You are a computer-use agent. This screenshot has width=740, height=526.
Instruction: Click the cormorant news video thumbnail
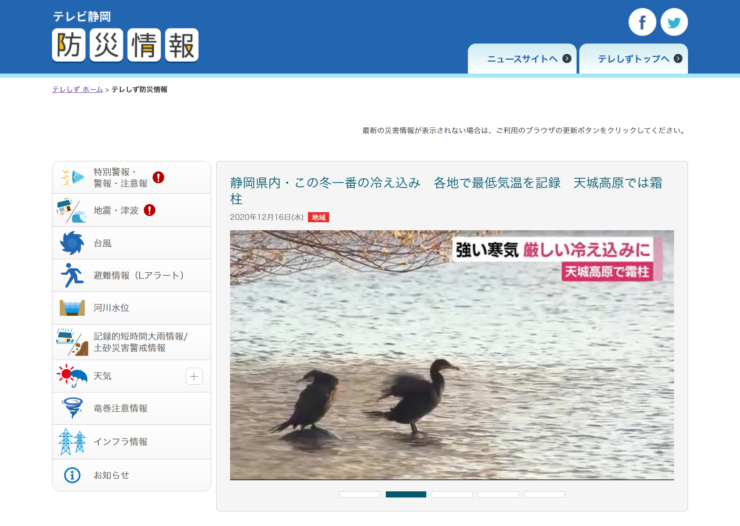(x=451, y=355)
